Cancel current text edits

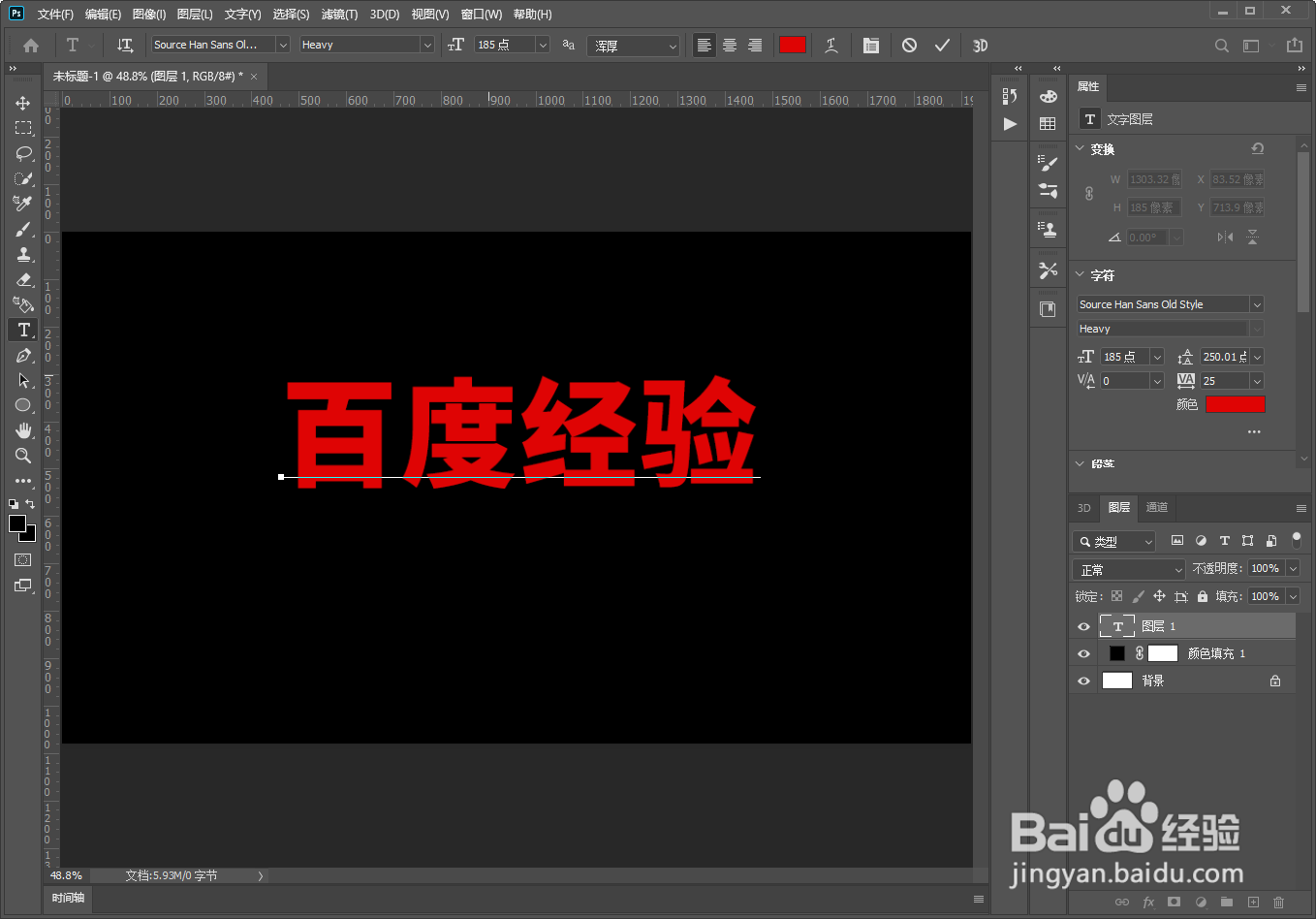[x=907, y=45]
